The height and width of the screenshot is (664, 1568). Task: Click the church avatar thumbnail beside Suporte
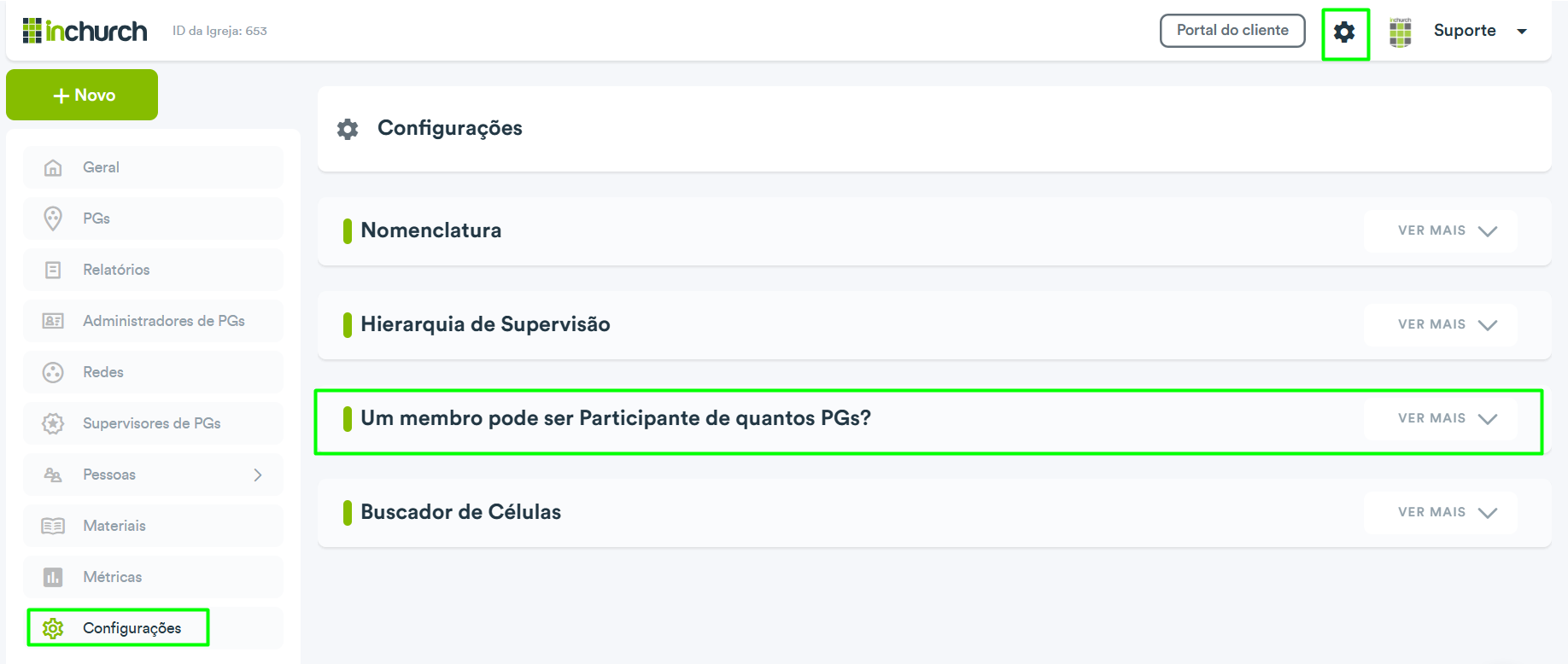(1401, 32)
